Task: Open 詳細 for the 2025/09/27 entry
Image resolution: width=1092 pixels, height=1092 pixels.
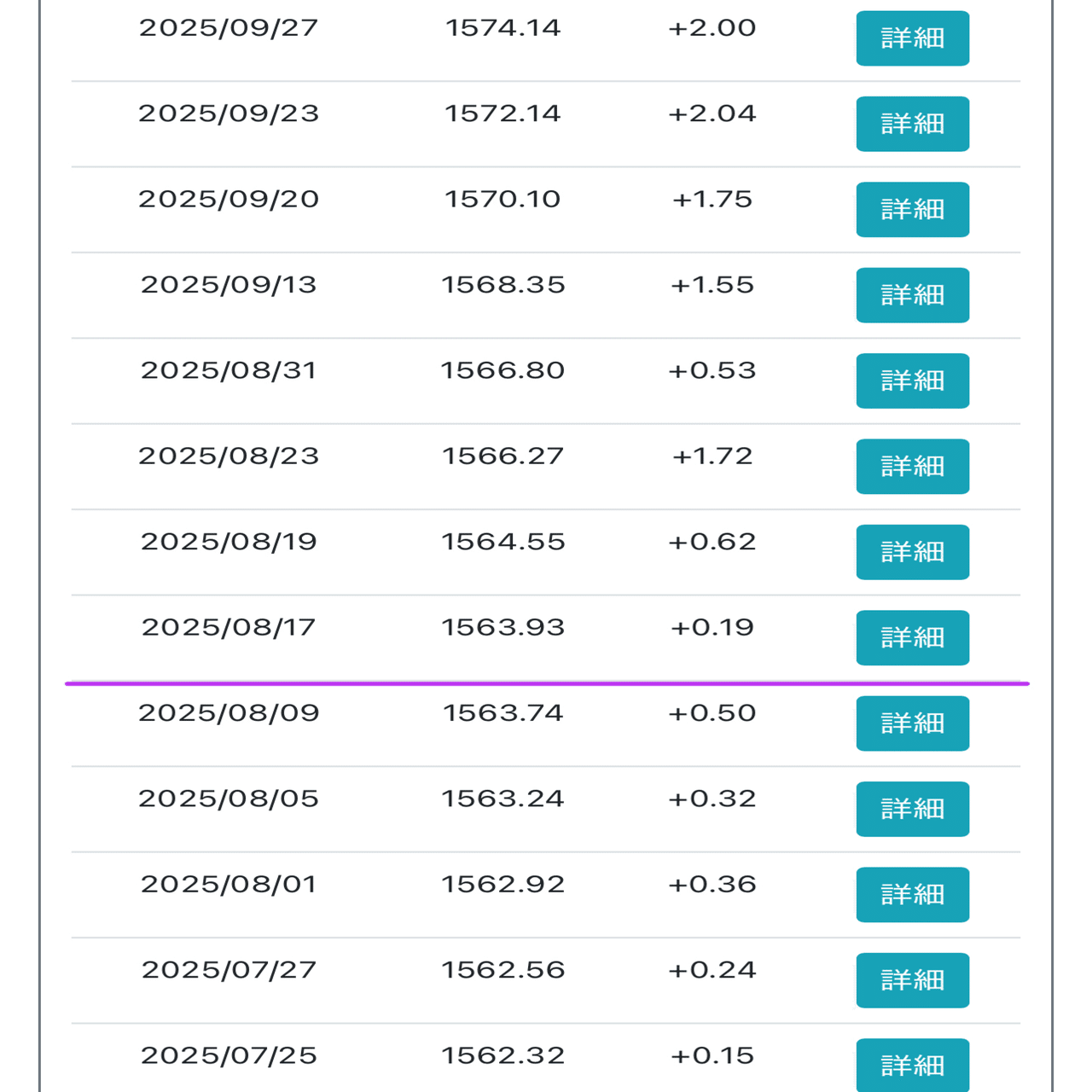Action: click(912, 38)
